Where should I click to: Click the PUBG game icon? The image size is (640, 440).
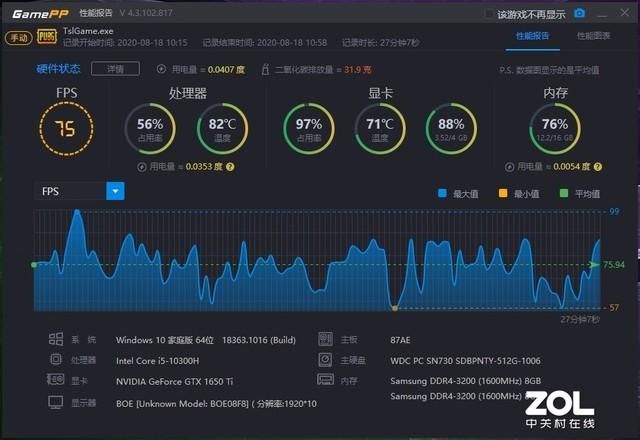tap(47, 37)
